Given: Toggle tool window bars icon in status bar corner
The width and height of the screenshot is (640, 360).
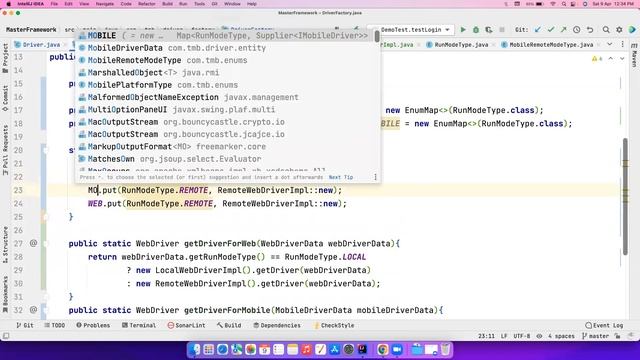Looking at the screenshot, I should [x=6, y=336].
